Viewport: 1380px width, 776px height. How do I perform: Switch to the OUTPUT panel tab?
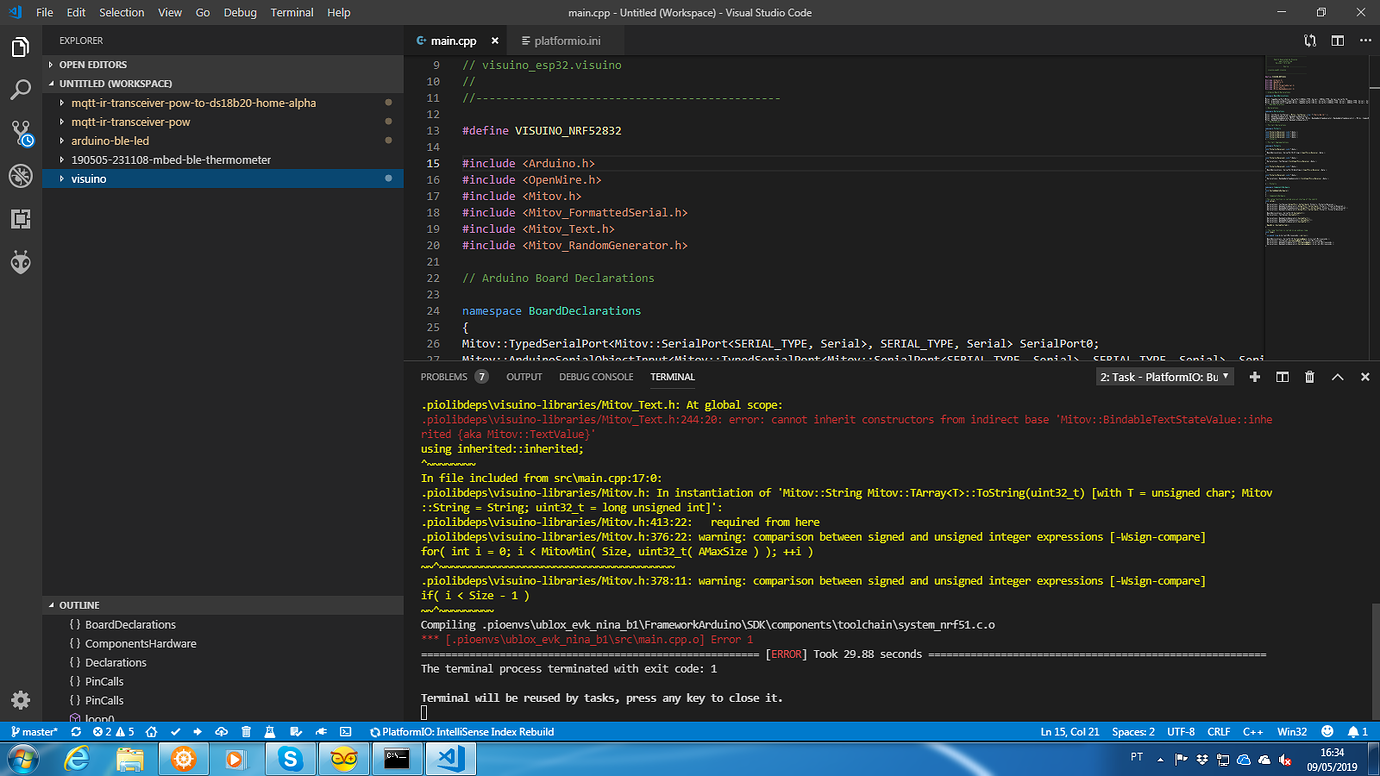click(524, 377)
